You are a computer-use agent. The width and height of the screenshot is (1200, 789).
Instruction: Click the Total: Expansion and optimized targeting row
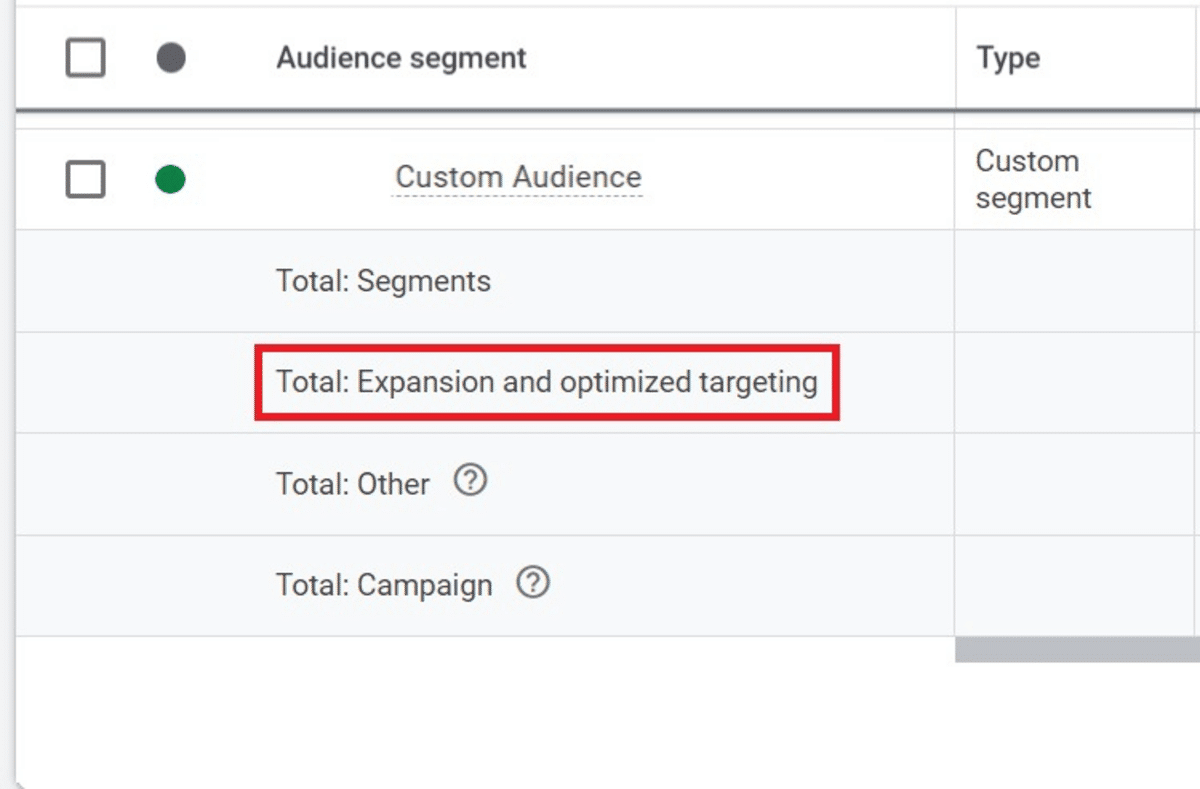click(x=548, y=382)
